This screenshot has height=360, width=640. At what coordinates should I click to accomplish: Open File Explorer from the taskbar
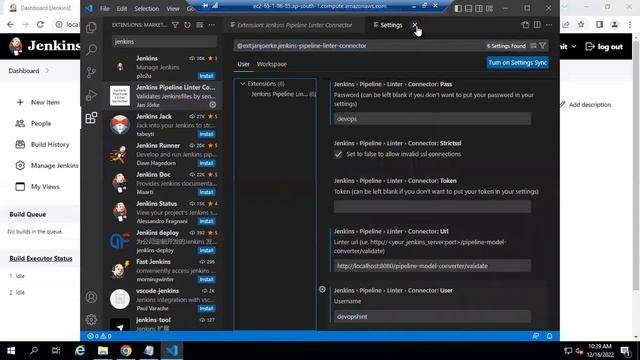pyautogui.click(x=103, y=351)
